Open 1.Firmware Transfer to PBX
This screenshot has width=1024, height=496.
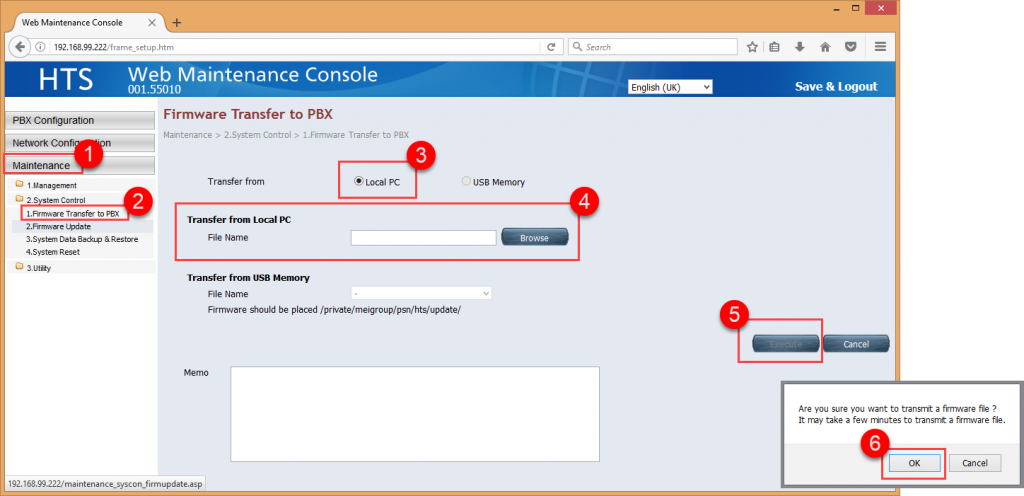click(72, 213)
